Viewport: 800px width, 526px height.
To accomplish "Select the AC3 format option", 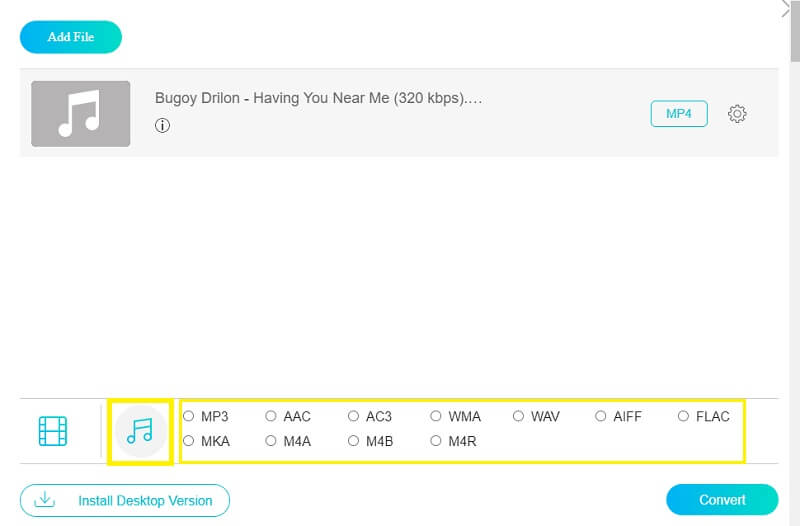I will [x=354, y=416].
